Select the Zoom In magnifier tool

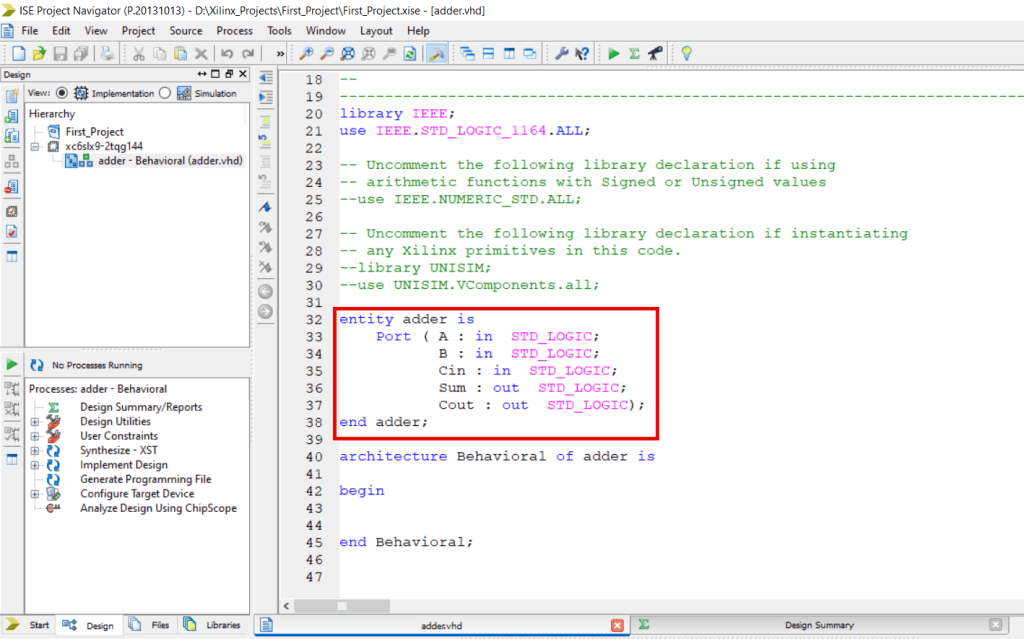307,53
